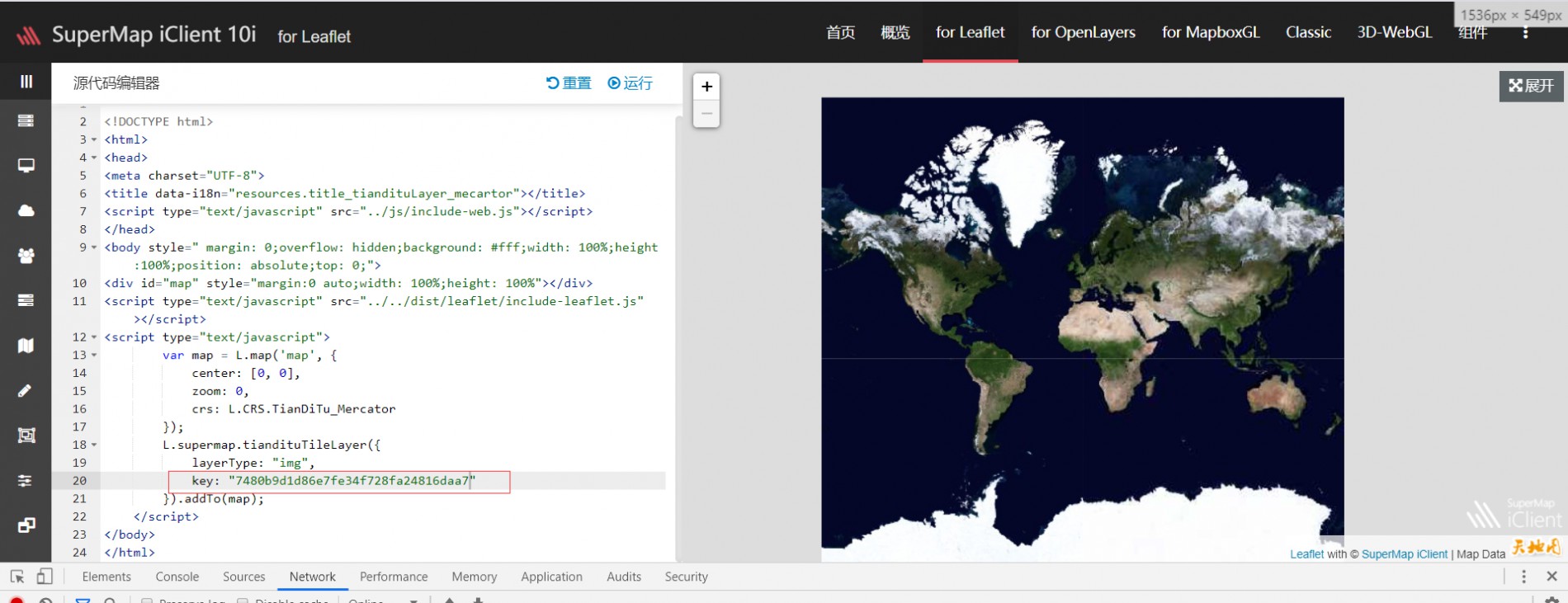Open the cloud services category in sidebar
This screenshot has width=1568, height=603.
pos(26,210)
